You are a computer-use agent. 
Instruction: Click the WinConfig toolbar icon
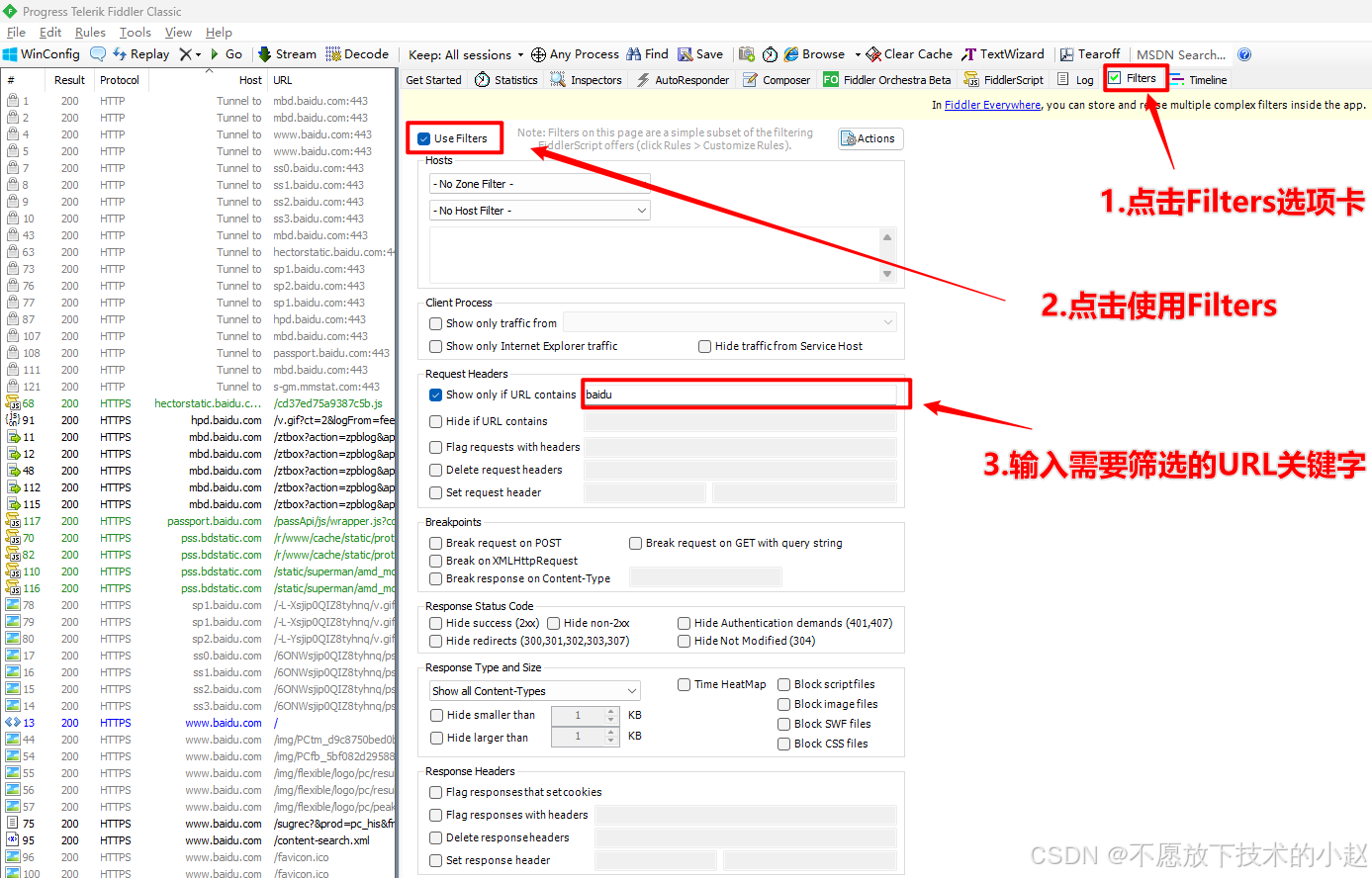coord(10,54)
